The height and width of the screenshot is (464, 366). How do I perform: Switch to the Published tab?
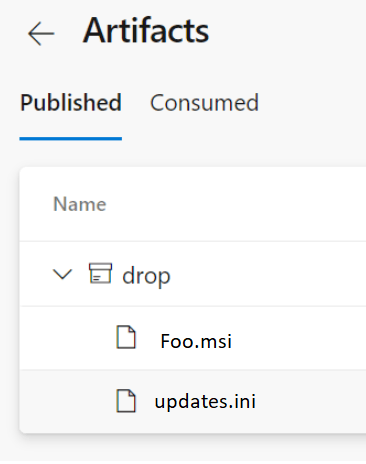coord(71,103)
